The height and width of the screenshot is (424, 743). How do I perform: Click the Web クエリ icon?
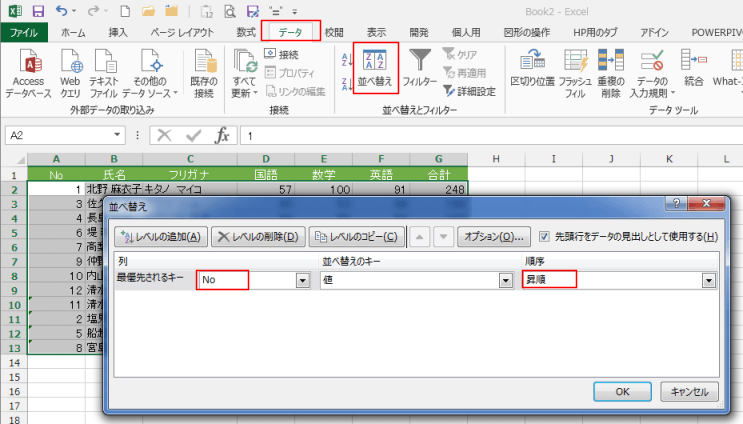[x=71, y=73]
